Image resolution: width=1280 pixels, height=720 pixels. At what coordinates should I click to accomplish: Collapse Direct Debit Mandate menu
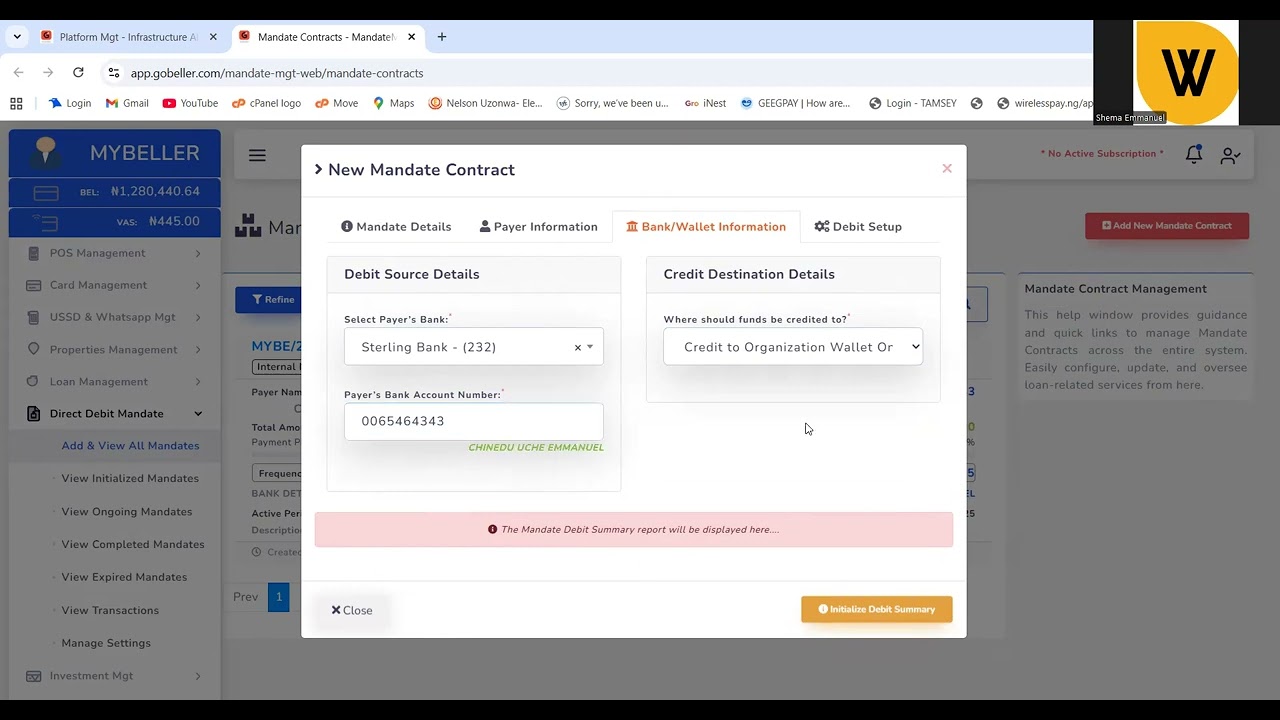(x=115, y=413)
